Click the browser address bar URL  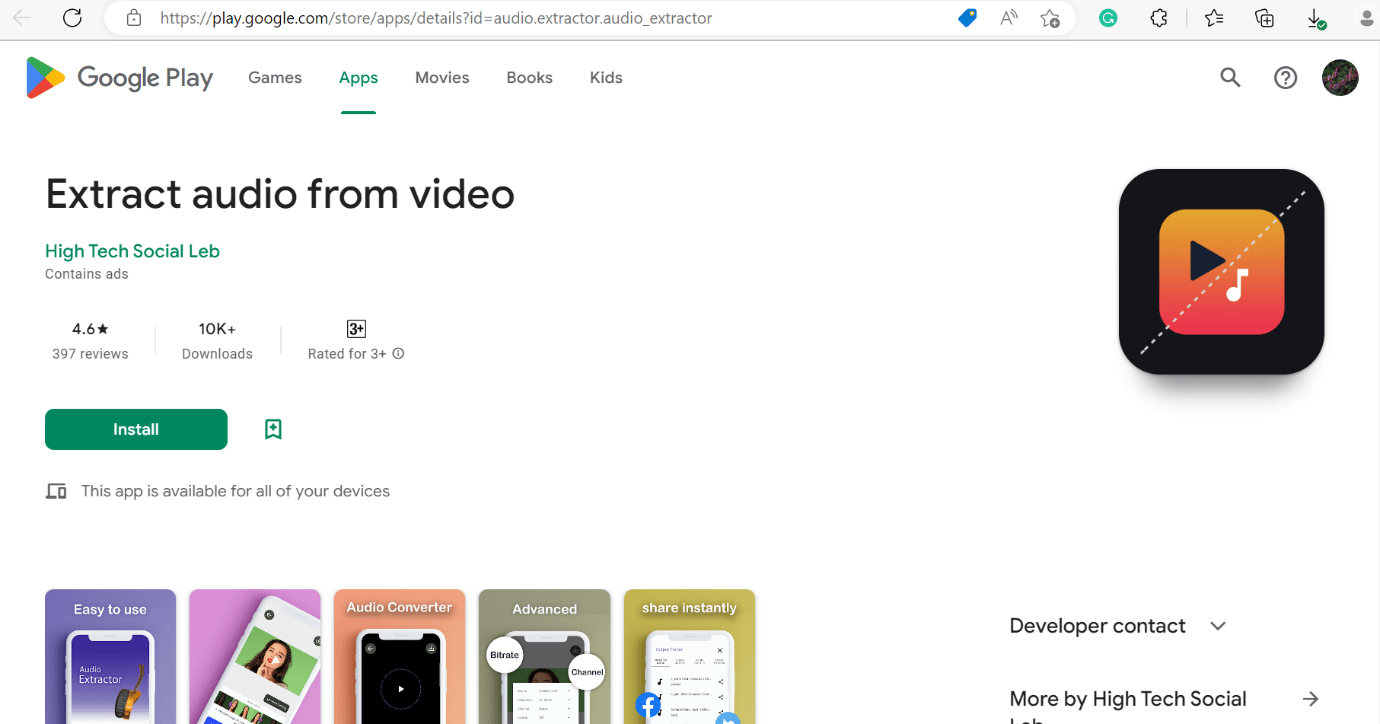[436, 18]
